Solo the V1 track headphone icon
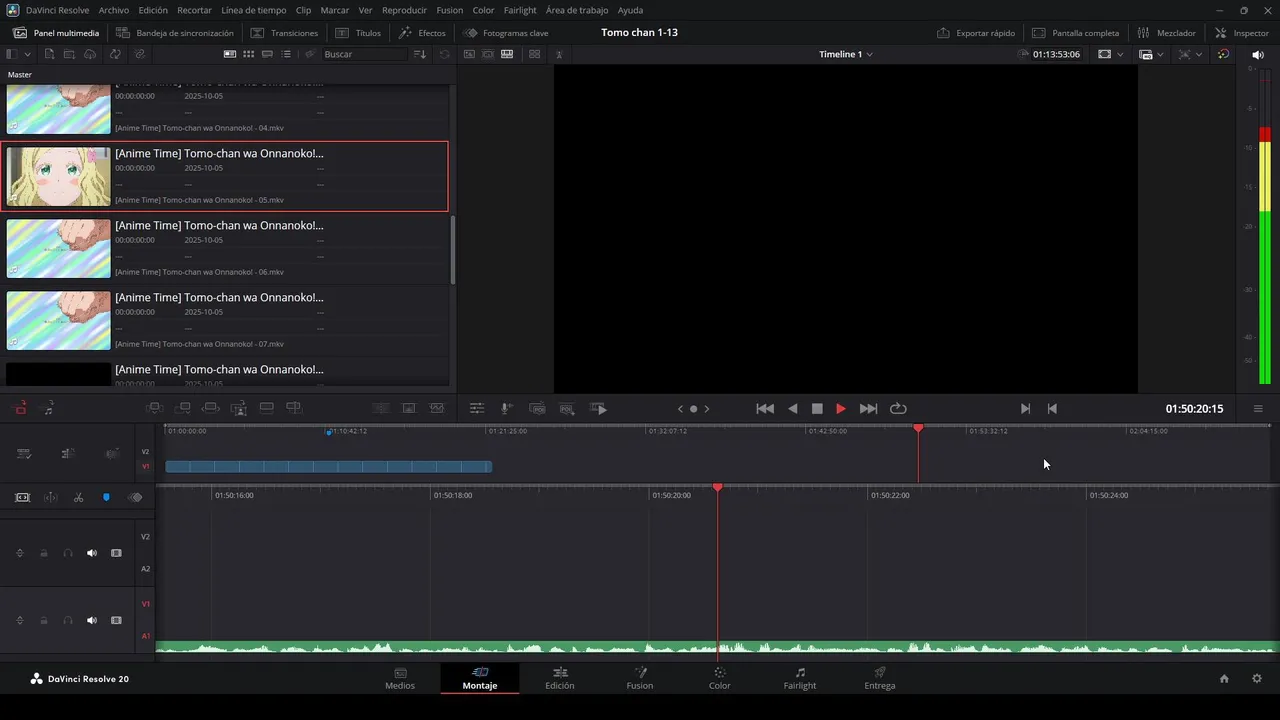The image size is (1280, 720). [x=68, y=620]
